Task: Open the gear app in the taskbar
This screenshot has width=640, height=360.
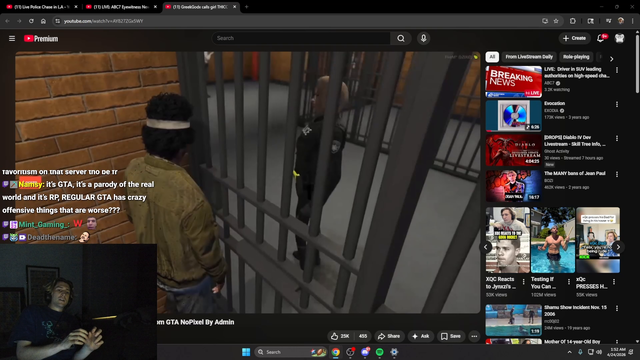Action: click(394, 352)
